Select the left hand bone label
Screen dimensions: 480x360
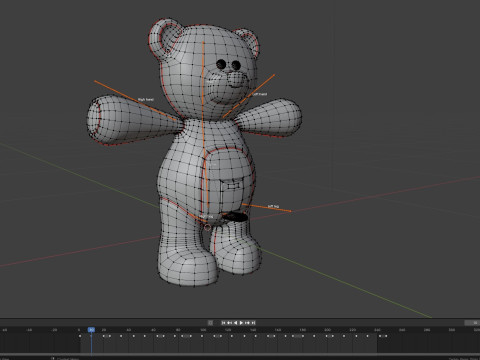(x=260, y=94)
